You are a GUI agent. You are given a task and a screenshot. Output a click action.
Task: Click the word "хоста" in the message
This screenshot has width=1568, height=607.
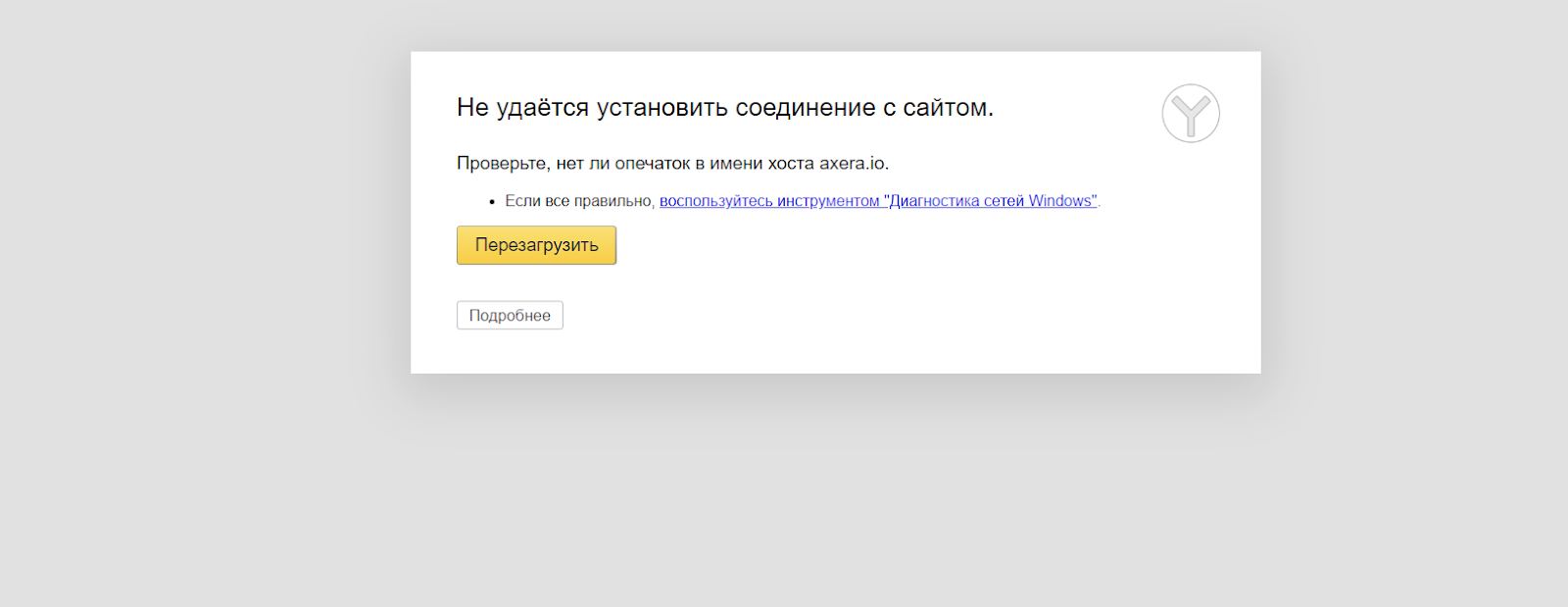[790, 164]
